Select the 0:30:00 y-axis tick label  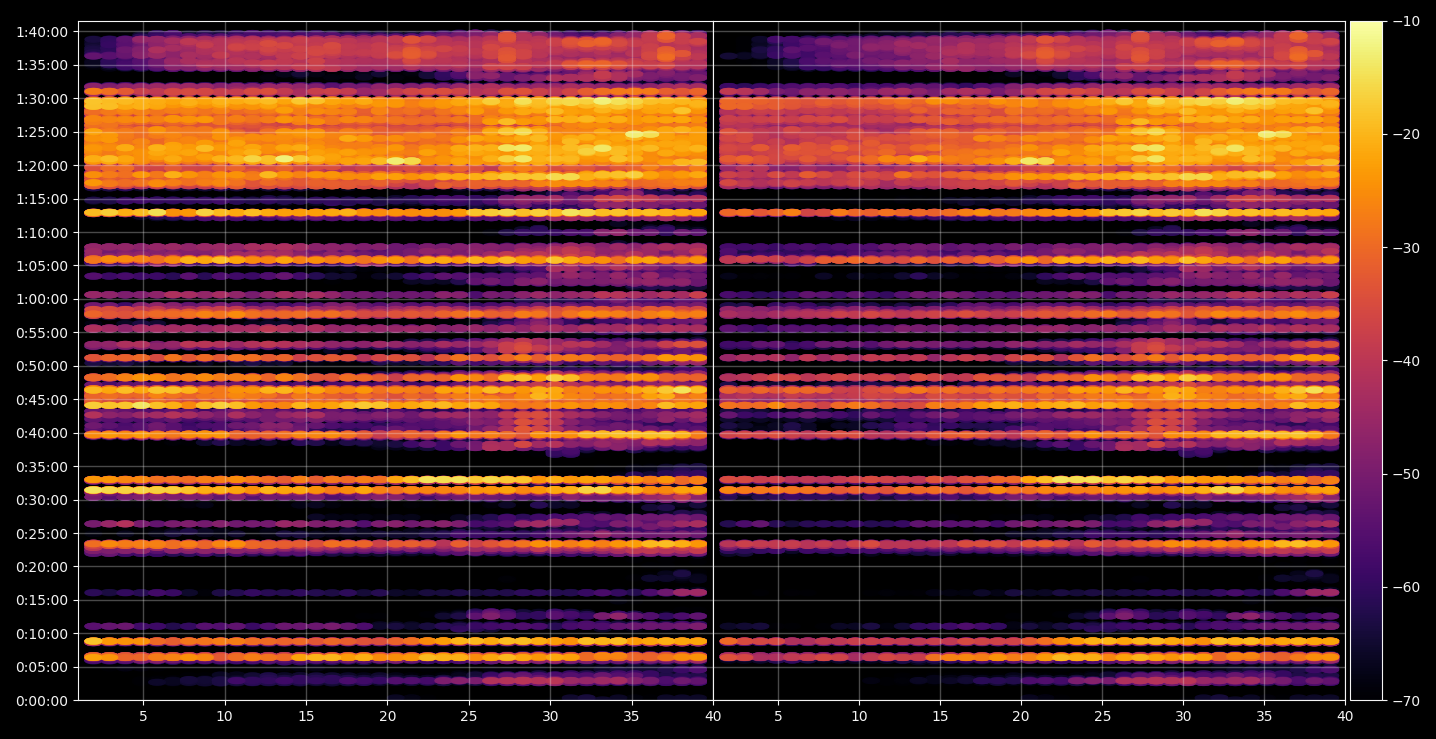(x=42, y=500)
